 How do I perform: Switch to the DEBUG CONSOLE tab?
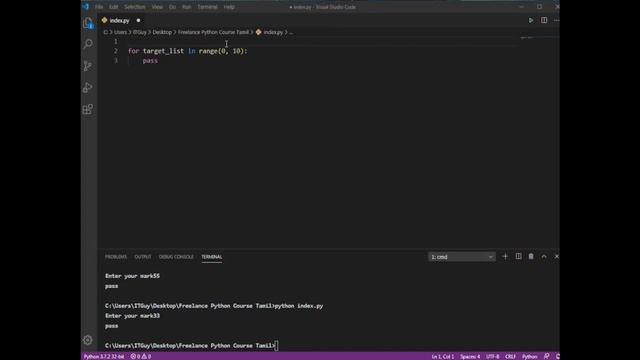click(176, 257)
